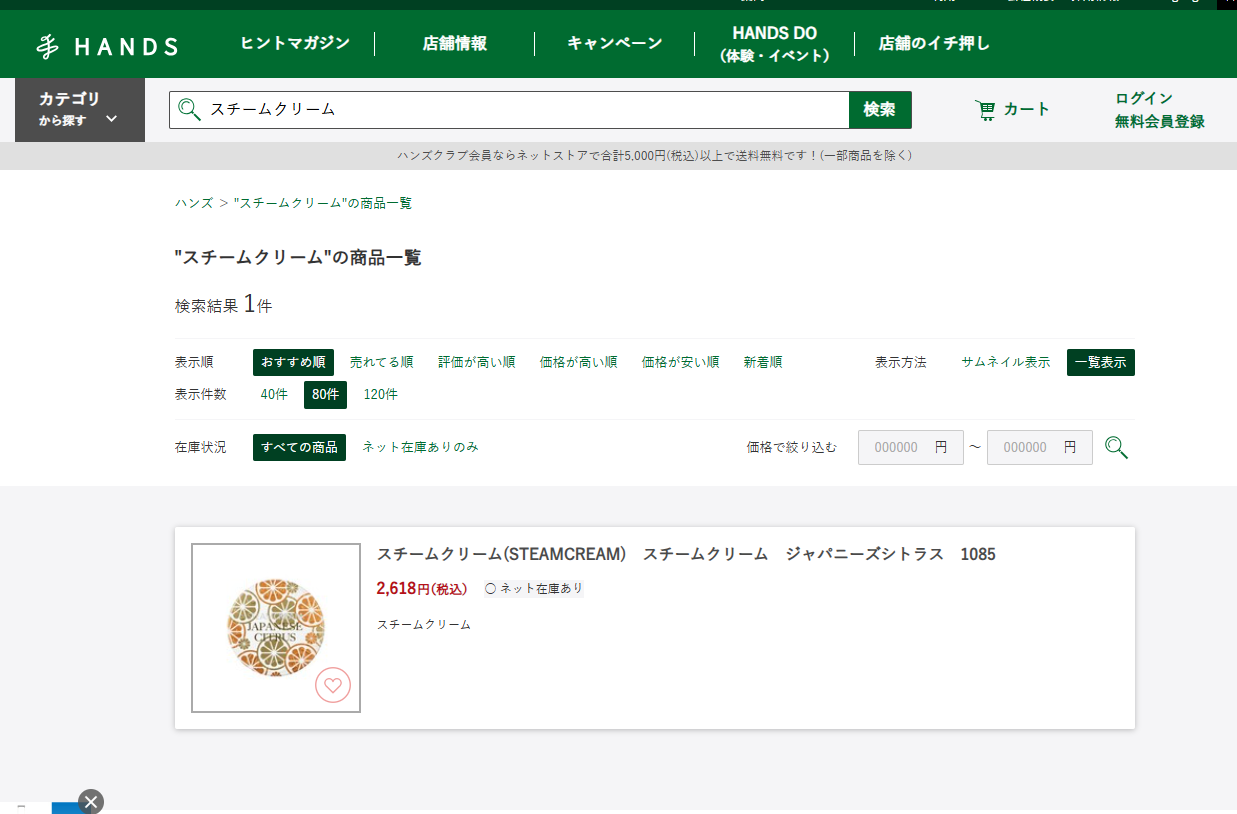Follow the ハンズ breadcrumb link
1237x814 pixels.
click(x=194, y=203)
